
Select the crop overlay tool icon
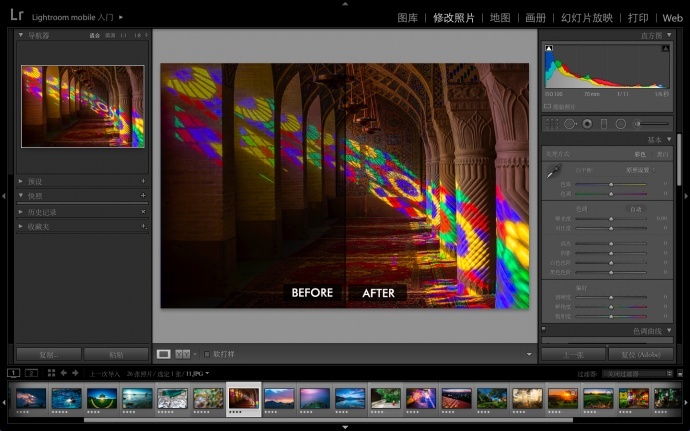[551, 123]
